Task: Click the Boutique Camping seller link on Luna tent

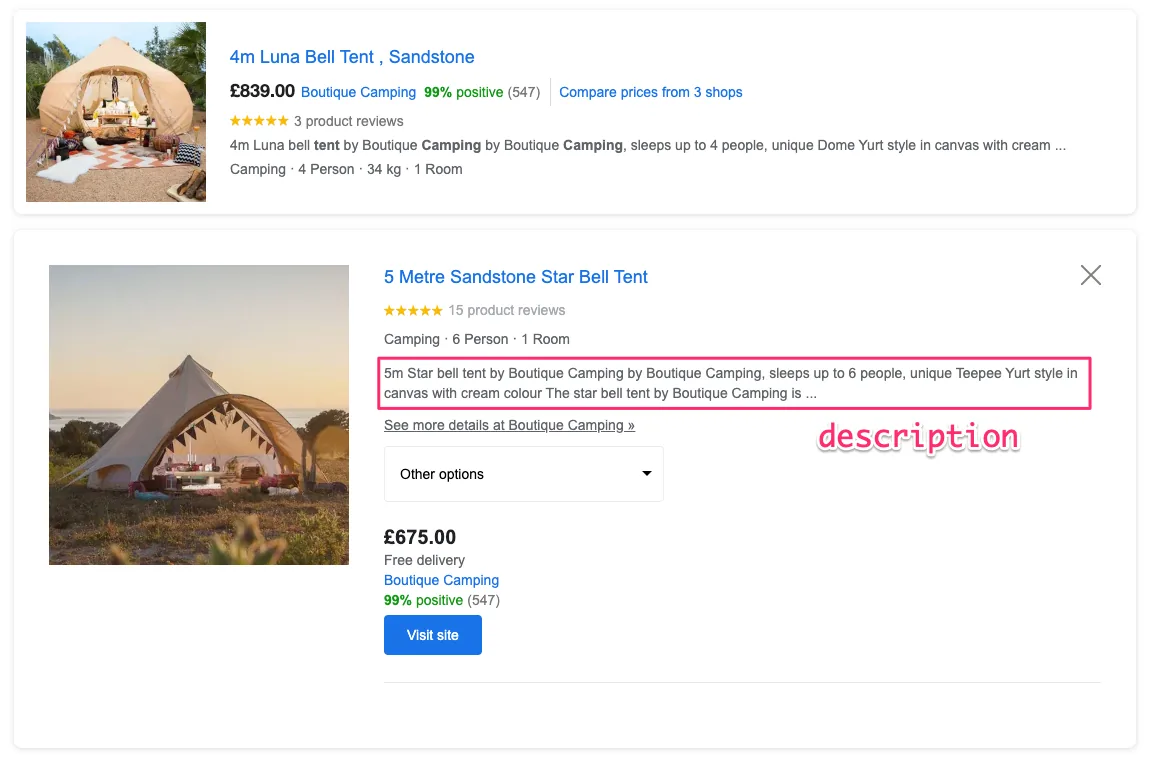Action: 358,92
